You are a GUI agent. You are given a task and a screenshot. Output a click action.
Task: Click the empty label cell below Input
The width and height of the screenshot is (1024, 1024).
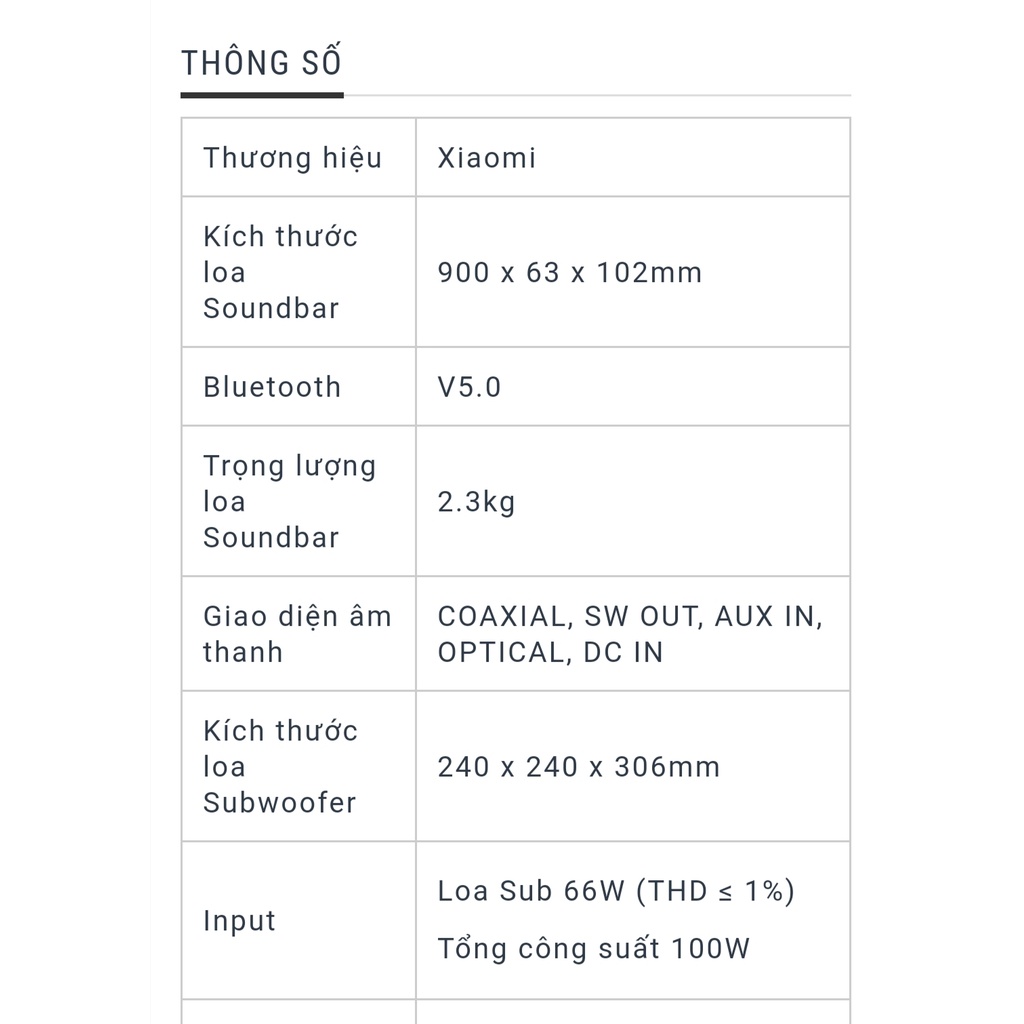coord(298,1012)
